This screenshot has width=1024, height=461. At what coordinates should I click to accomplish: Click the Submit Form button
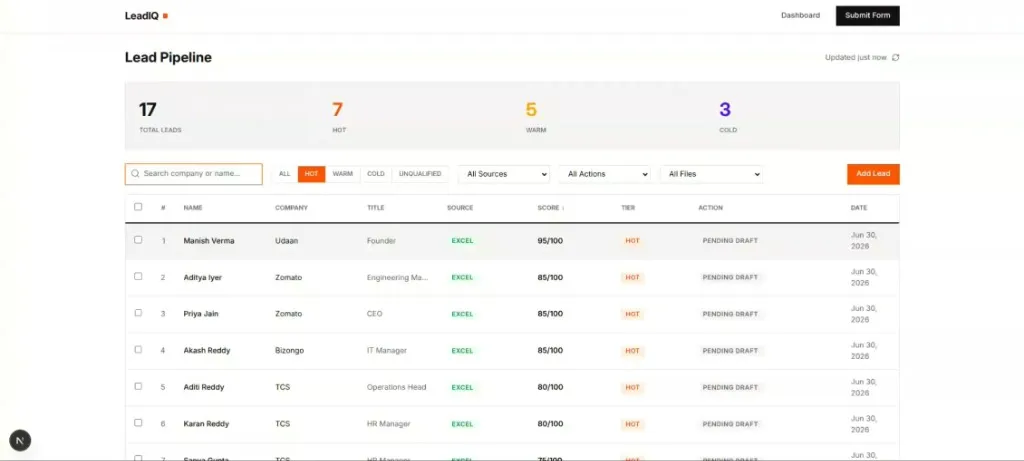[867, 16]
